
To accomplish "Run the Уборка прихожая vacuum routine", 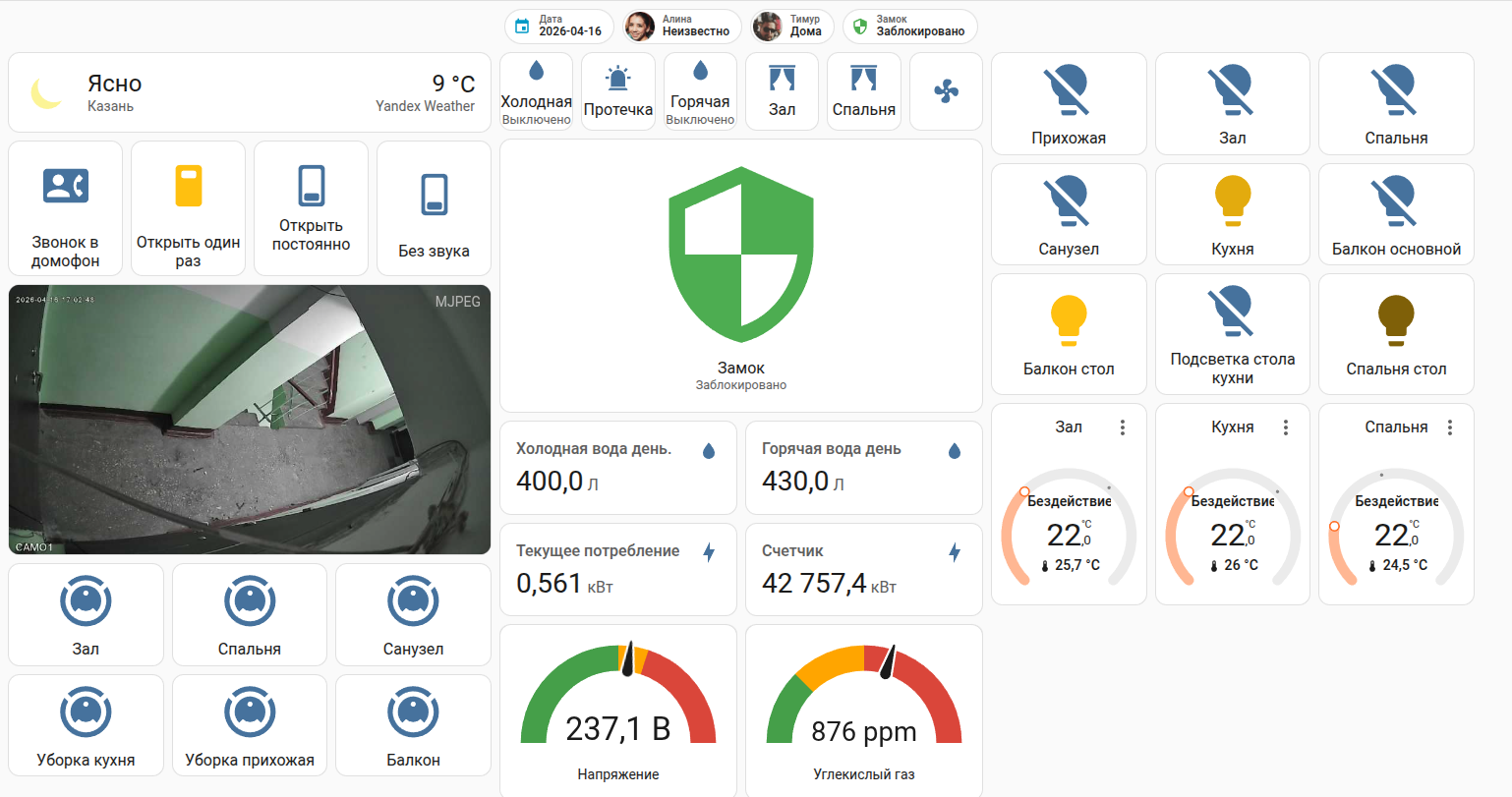I will (x=249, y=724).
